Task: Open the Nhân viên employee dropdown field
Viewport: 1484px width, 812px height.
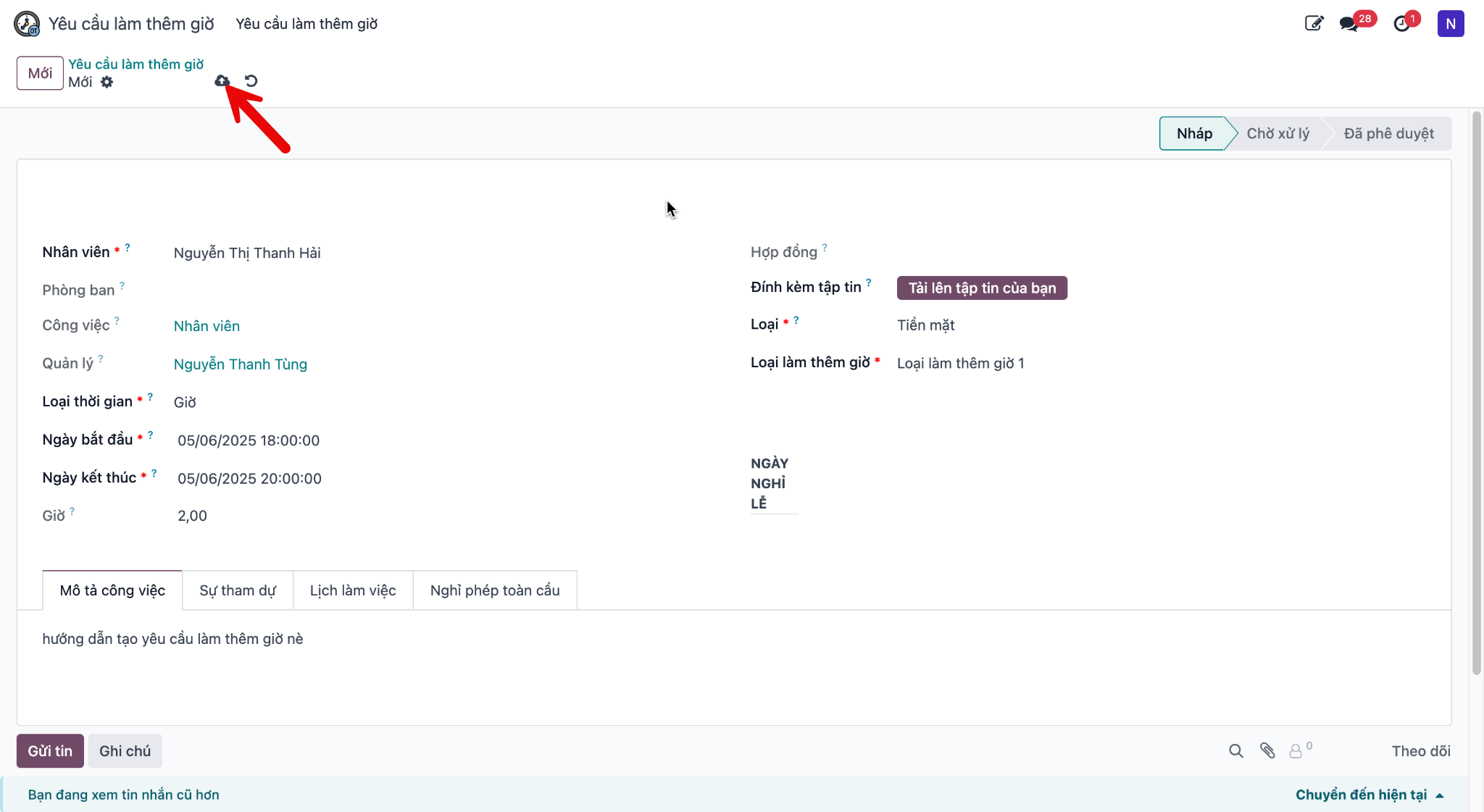Action: tap(435, 253)
